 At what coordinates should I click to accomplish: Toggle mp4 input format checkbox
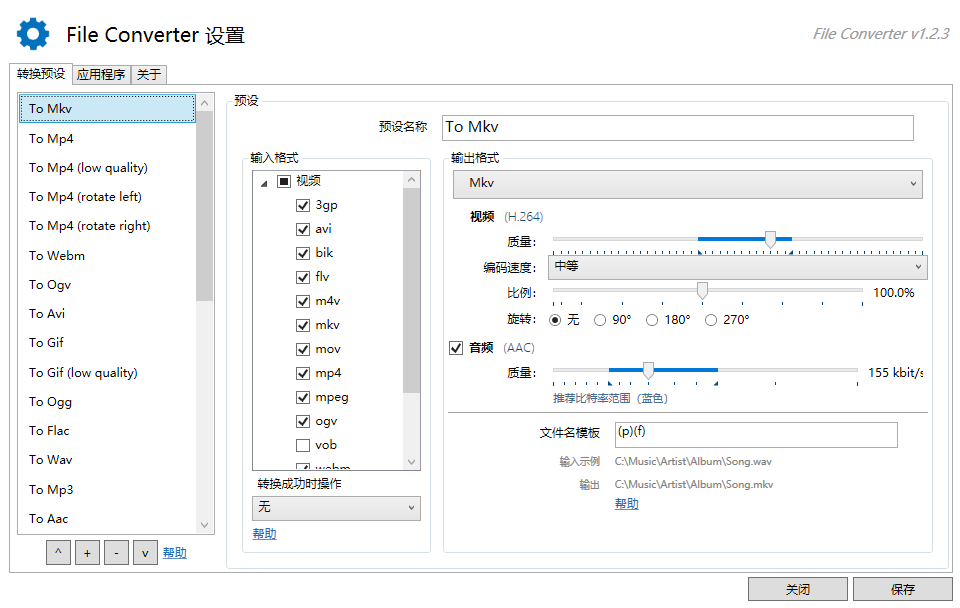pos(302,373)
